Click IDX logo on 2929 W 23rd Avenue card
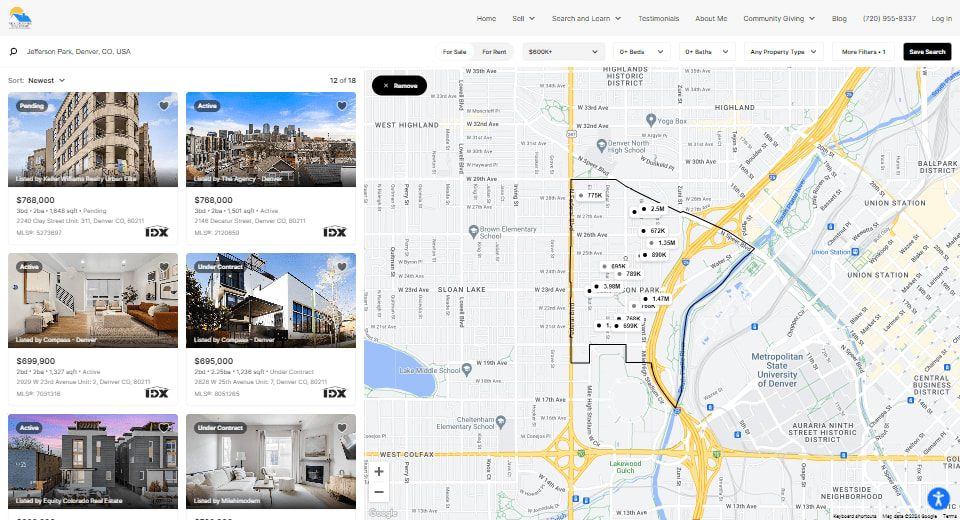The width and height of the screenshot is (960, 520). [157, 393]
